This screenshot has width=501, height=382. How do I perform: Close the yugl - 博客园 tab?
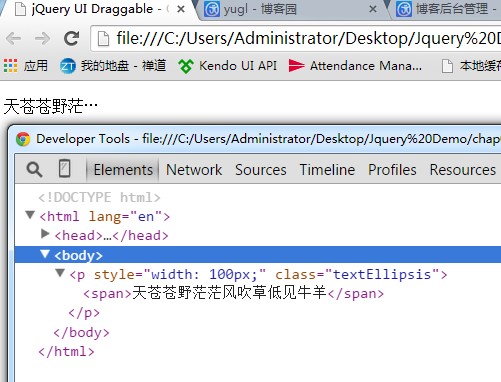(373, 9)
